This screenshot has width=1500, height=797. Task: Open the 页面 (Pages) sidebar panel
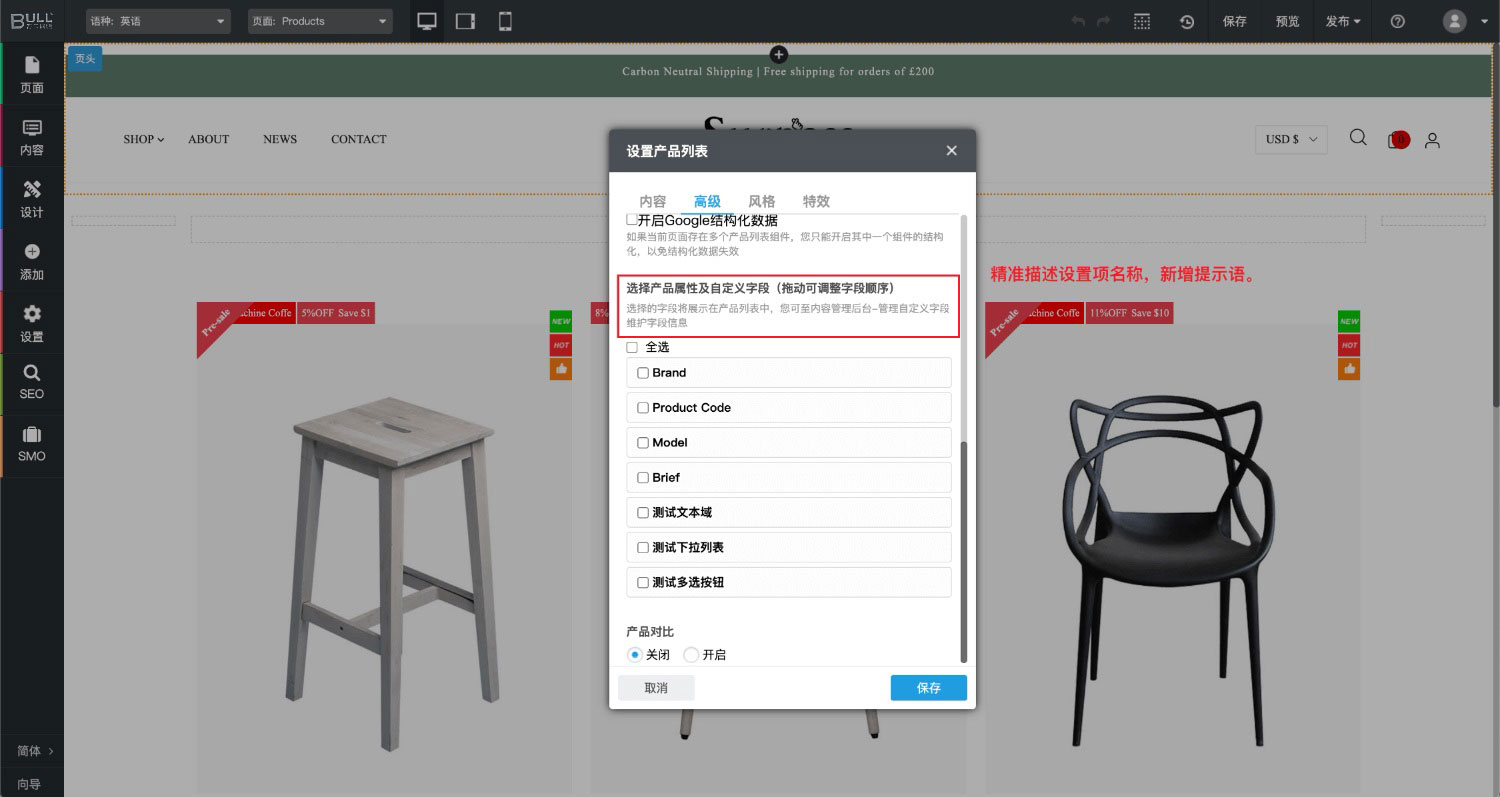point(32,75)
